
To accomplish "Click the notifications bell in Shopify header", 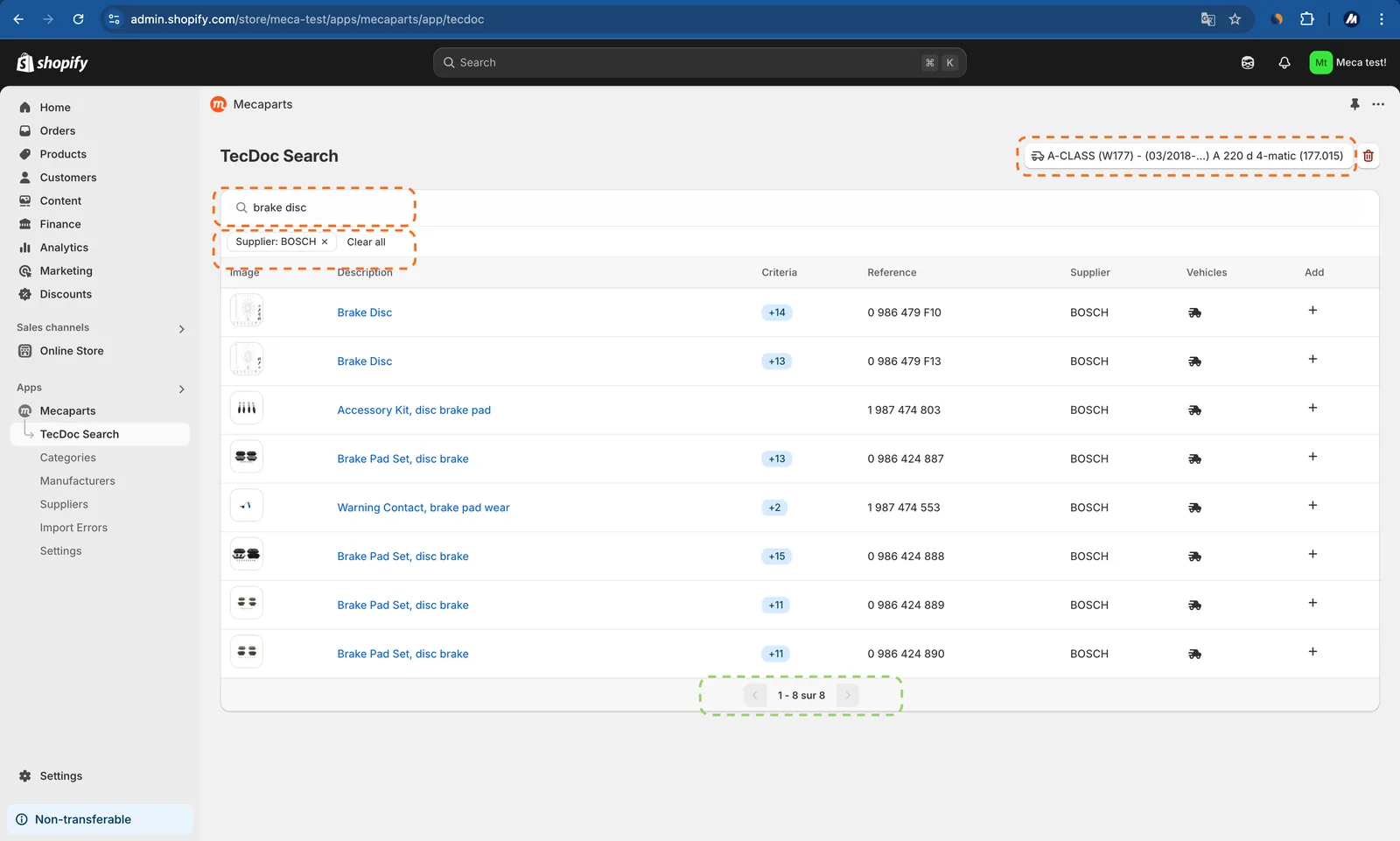I will point(1284,62).
